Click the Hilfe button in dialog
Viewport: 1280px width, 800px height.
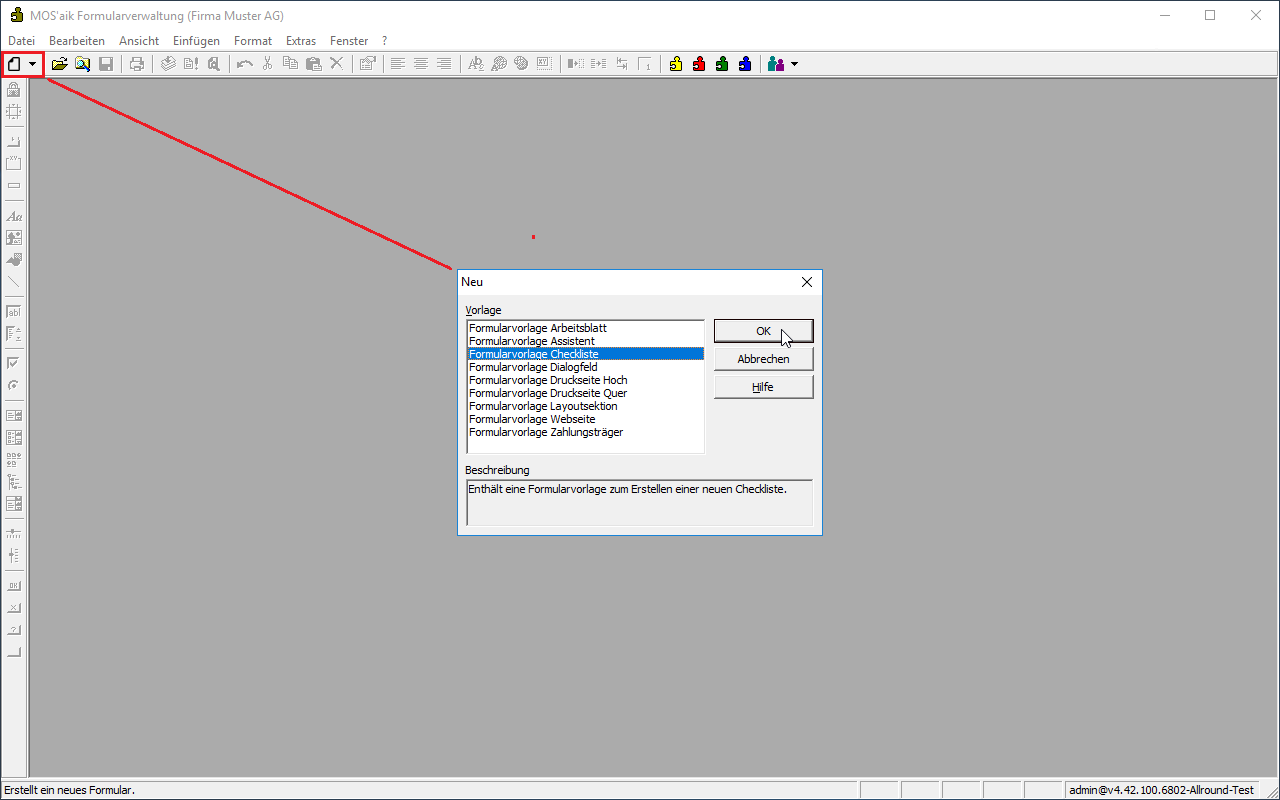point(763,387)
